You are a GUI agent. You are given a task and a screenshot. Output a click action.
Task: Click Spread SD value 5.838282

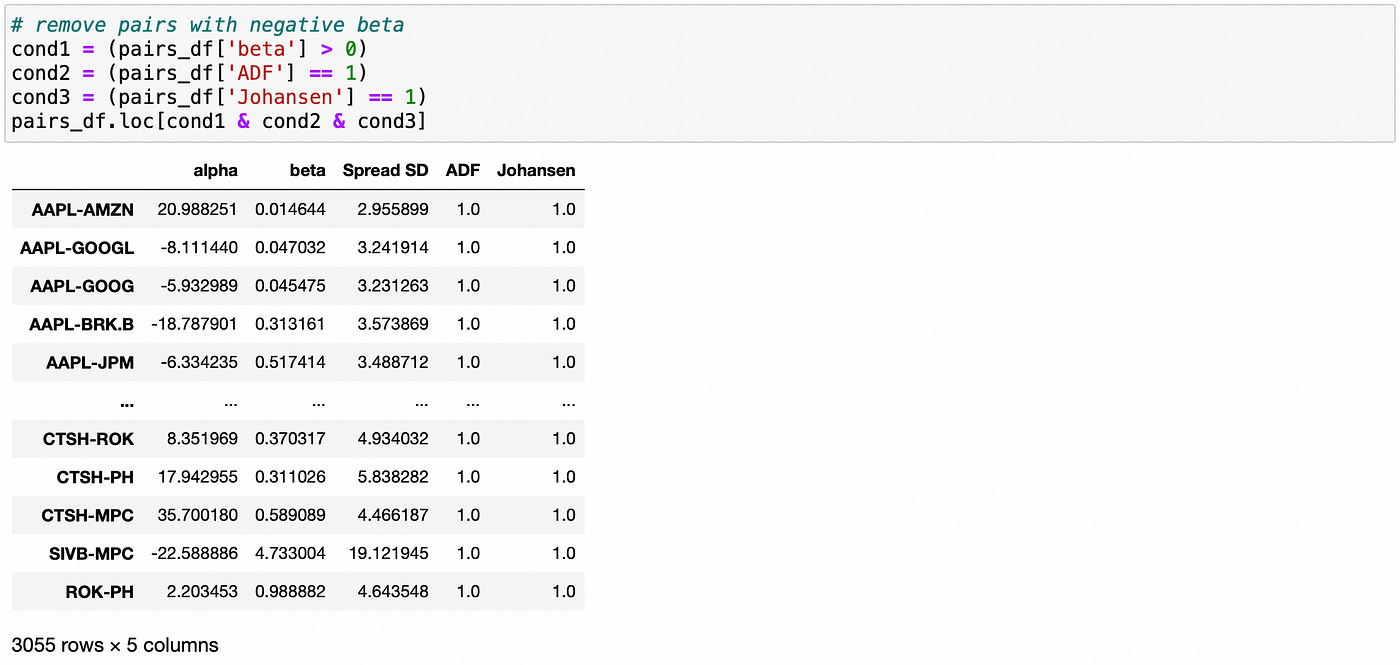pos(393,476)
